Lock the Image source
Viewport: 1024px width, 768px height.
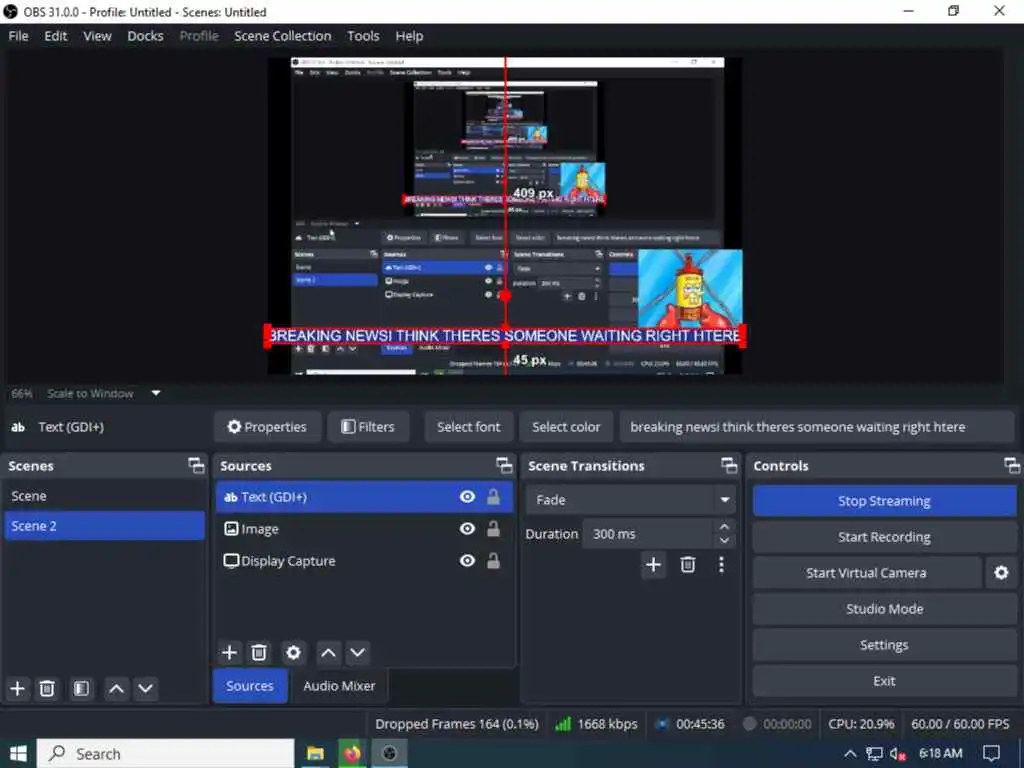494,528
